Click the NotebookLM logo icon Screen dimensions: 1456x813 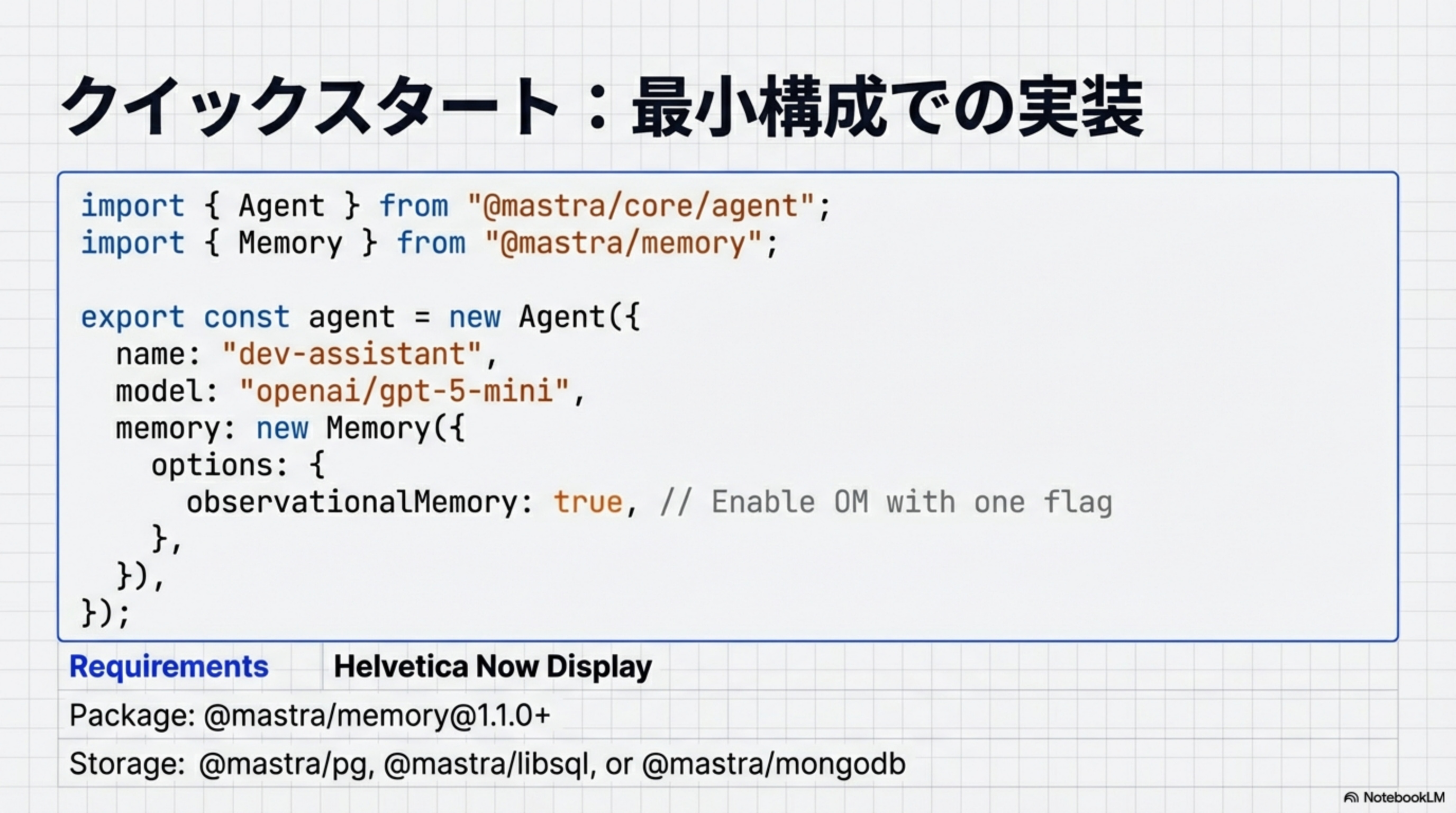(x=1351, y=798)
